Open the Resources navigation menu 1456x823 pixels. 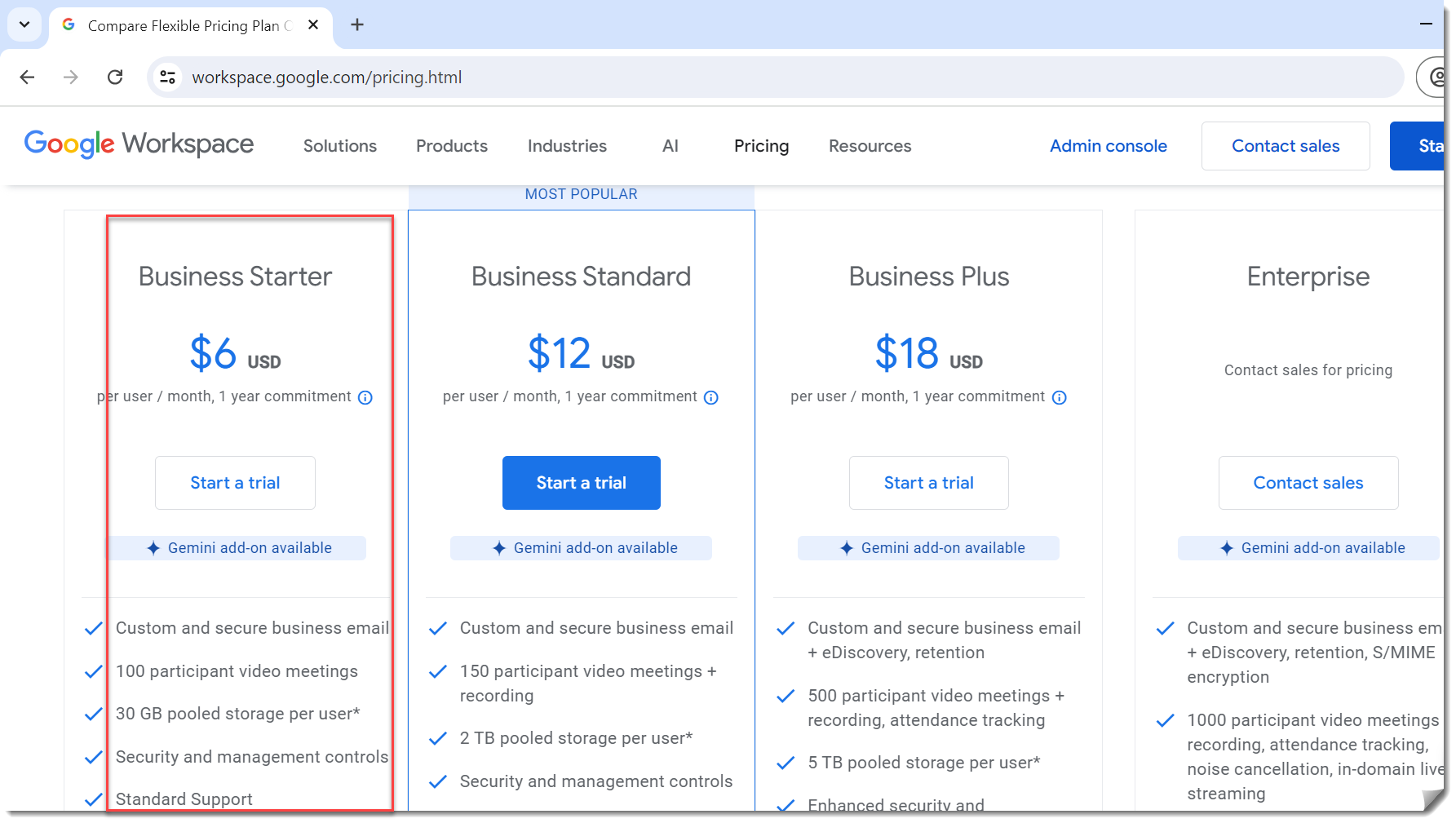[x=870, y=146]
